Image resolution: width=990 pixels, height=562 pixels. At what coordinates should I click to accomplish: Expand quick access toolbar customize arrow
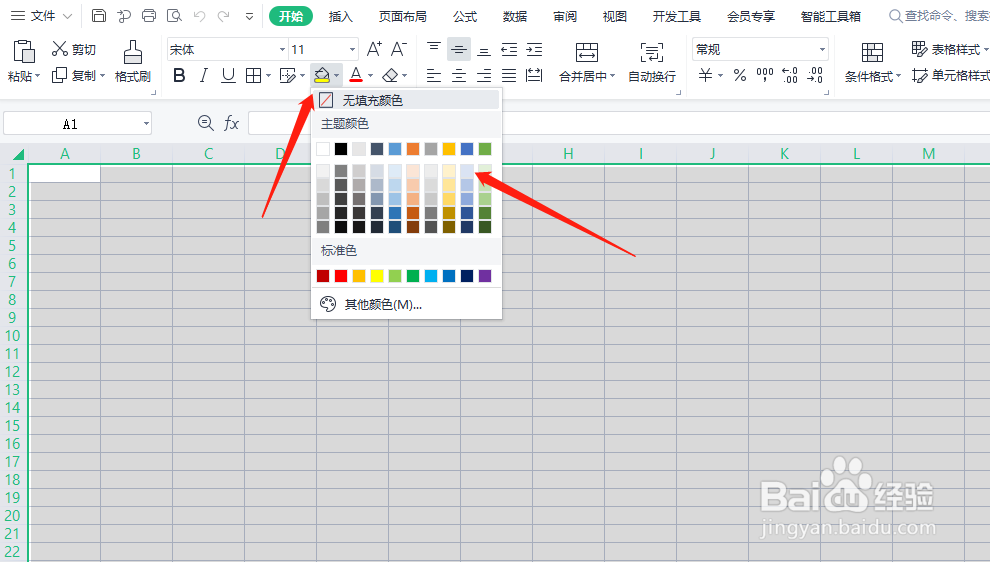click(x=249, y=16)
